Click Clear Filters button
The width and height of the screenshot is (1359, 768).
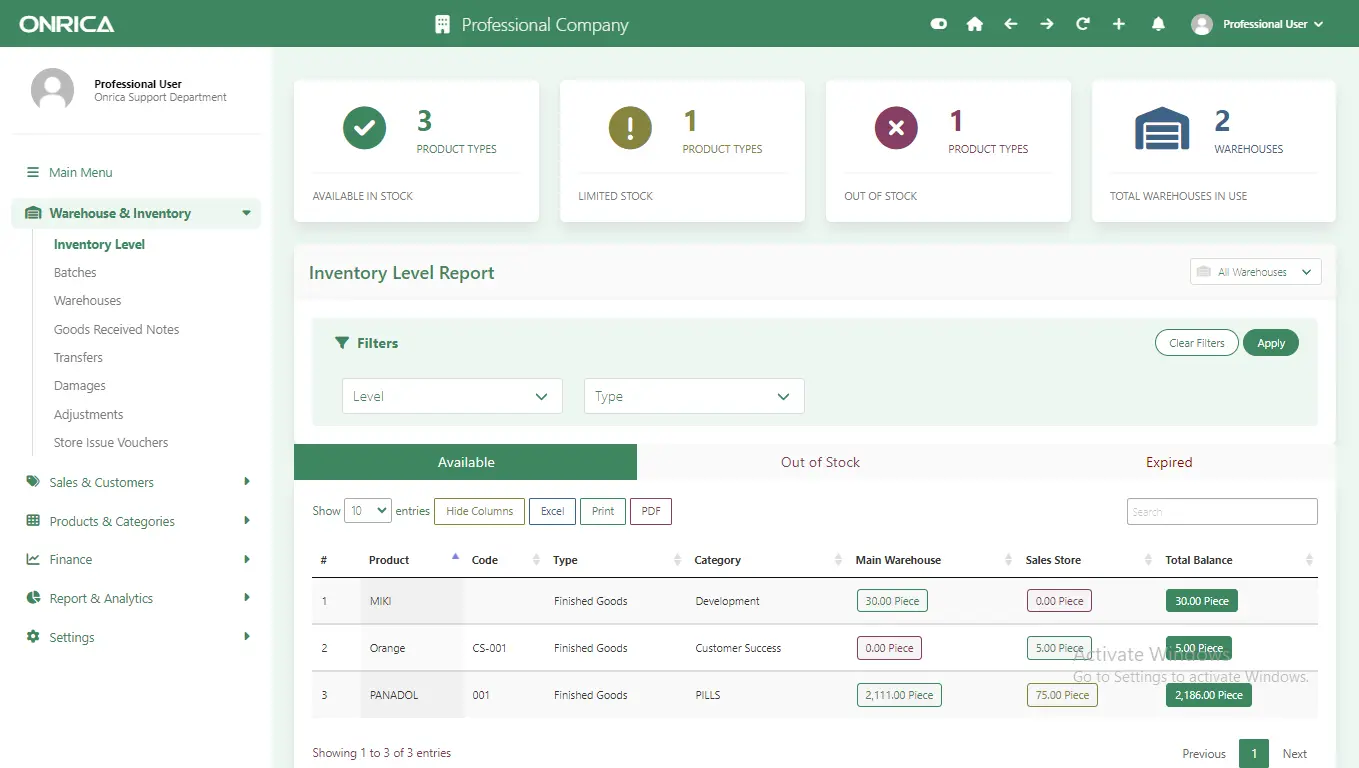click(x=1196, y=343)
